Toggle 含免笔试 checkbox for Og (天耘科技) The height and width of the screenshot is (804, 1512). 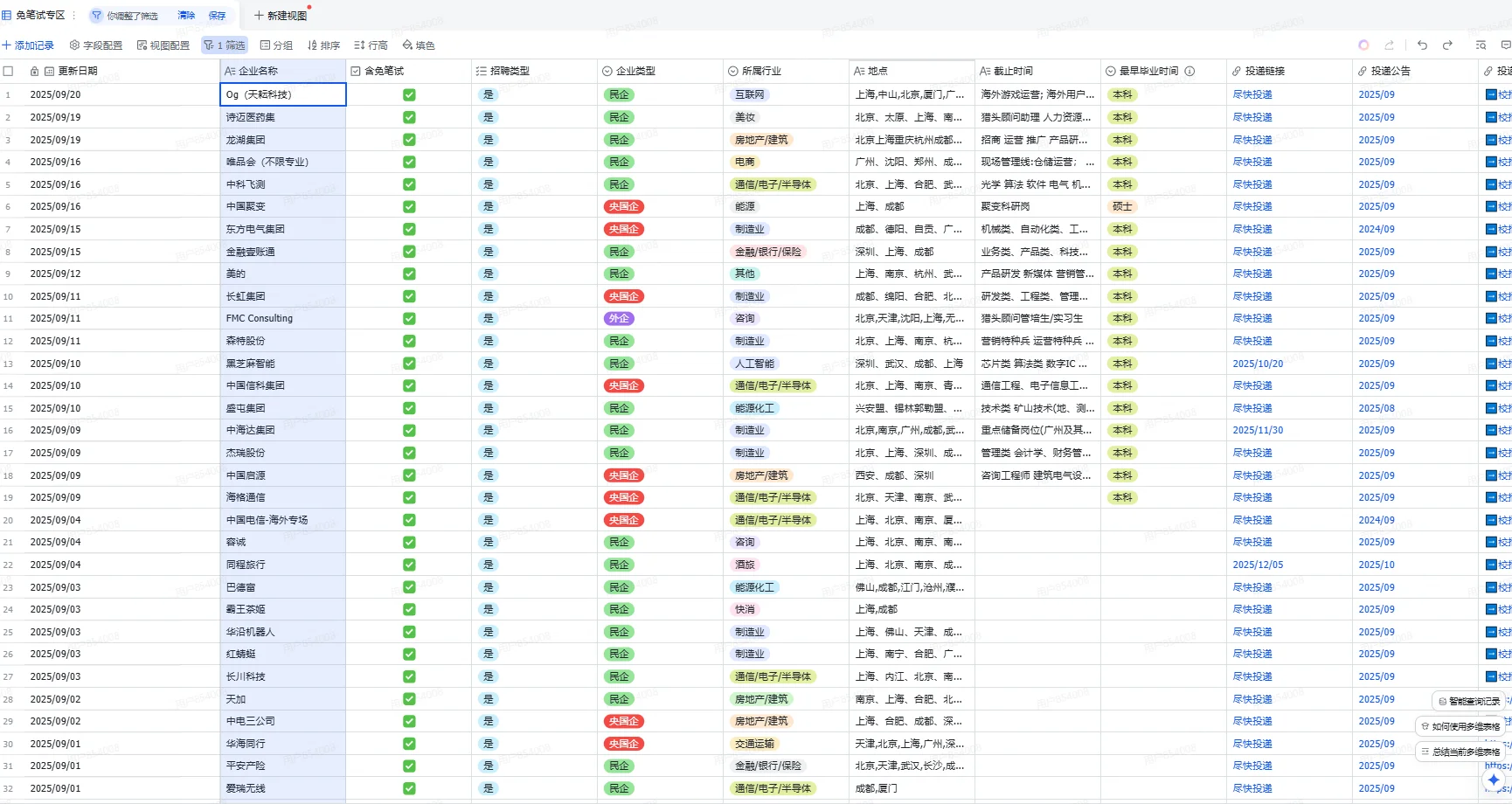click(409, 94)
